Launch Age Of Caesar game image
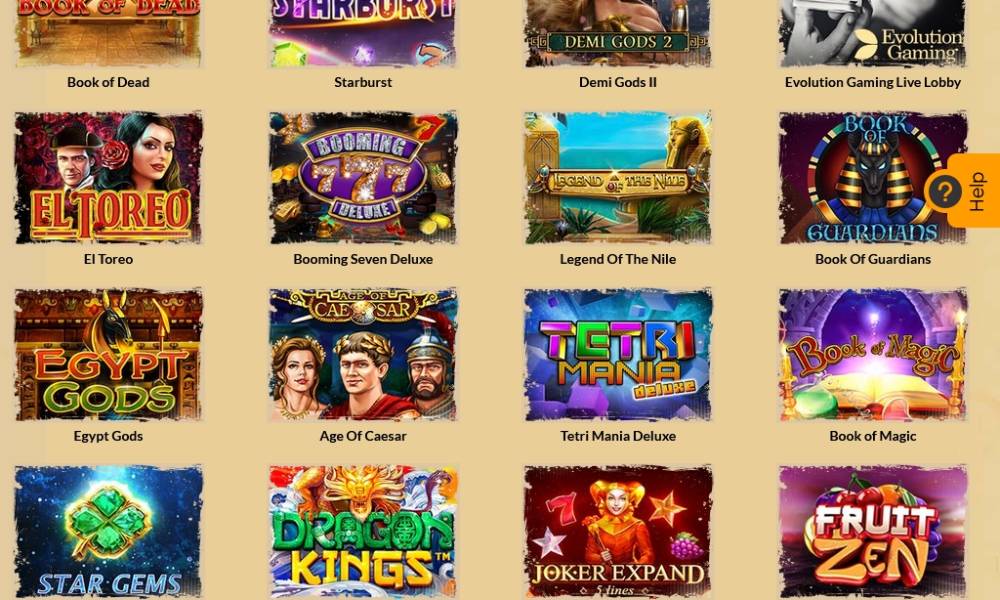 pos(363,355)
